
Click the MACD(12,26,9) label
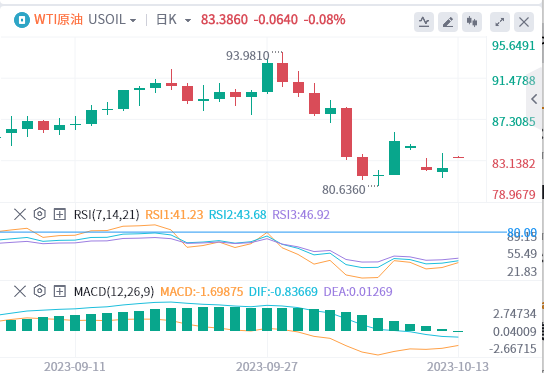click(x=114, y=291)
